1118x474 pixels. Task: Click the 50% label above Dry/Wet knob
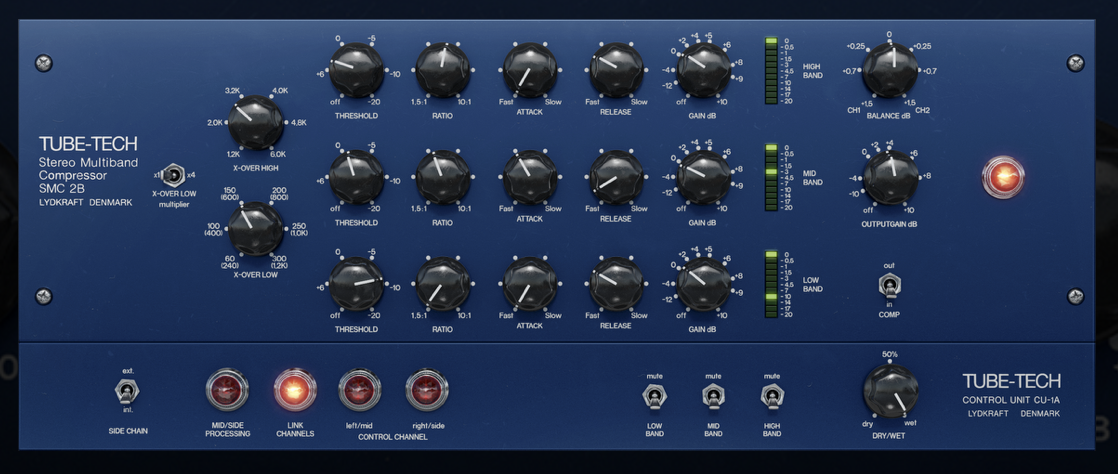[x=890, y=354]
